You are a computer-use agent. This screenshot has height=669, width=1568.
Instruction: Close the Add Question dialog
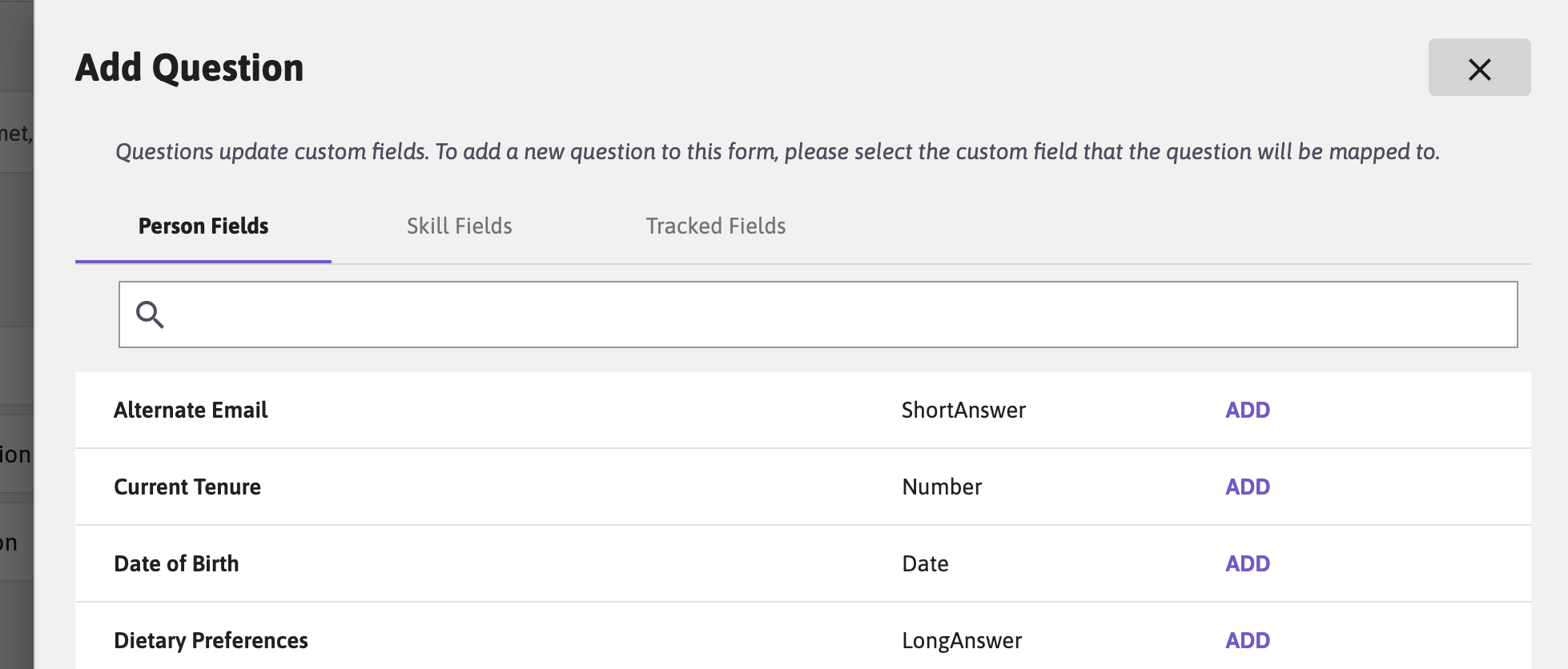coord(1478,69)
